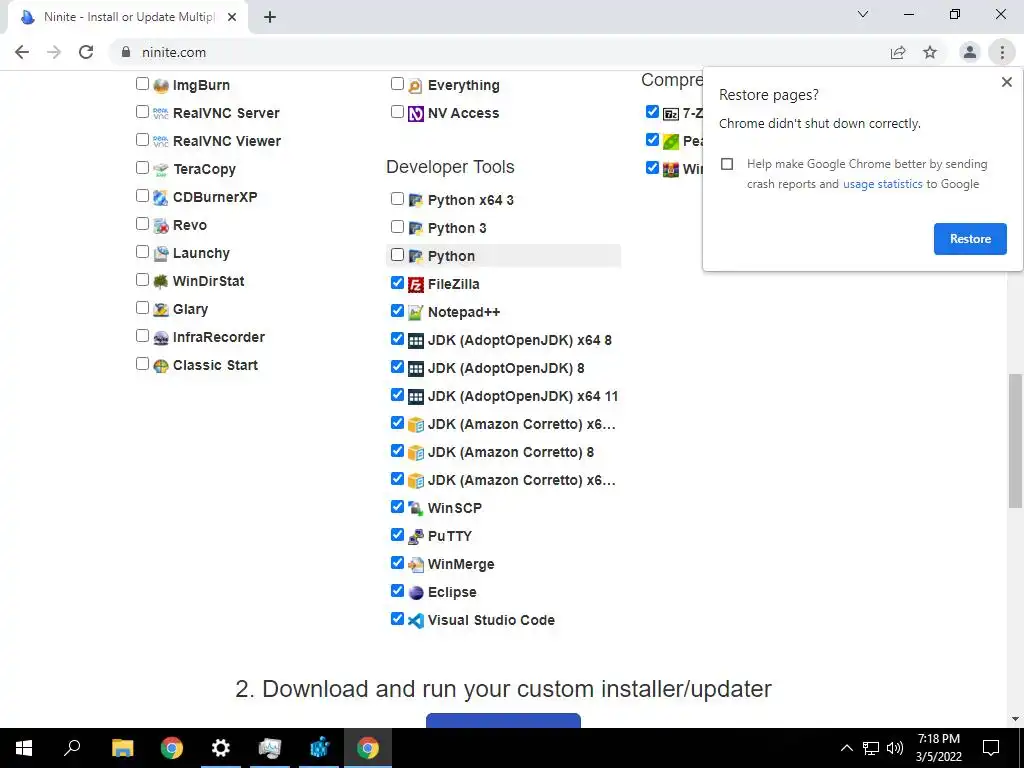Uncheck the FileZilla checkbox
1024x768 pixels.
[x=397, y=283]
